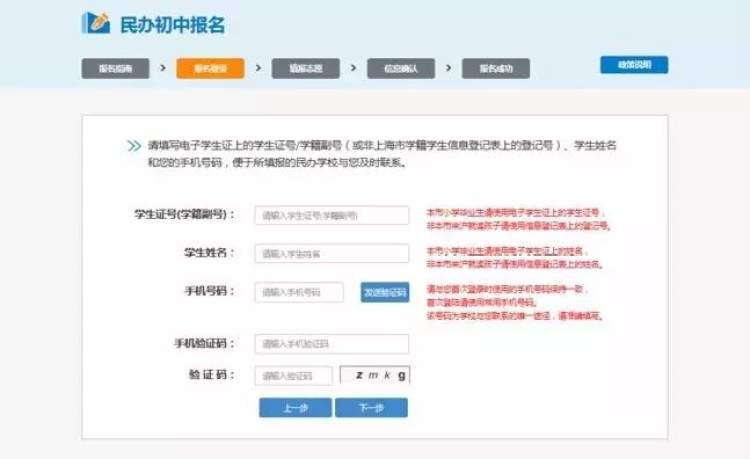Screen dimensions: 750x459
Task: Click the arrow after 报名登录 step
Action: tap(258, 68)
